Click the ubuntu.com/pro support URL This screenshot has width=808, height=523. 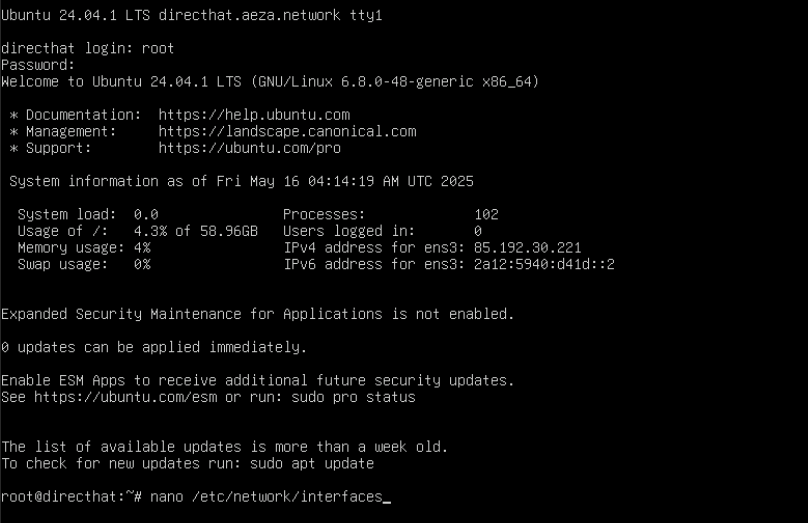pos(249,148)
